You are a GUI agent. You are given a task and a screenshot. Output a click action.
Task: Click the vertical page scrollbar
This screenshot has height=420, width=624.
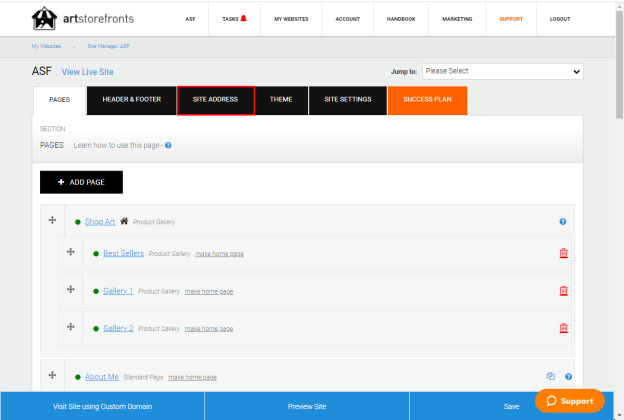(619, 65)
